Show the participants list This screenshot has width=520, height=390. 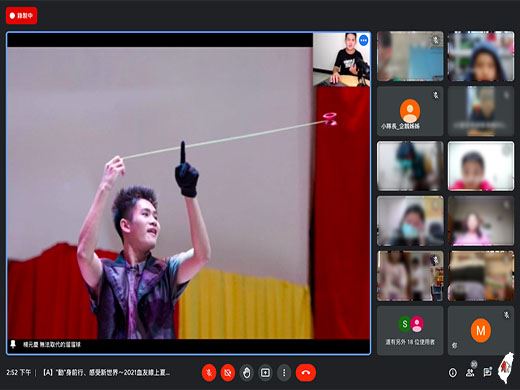click(470, 372)
